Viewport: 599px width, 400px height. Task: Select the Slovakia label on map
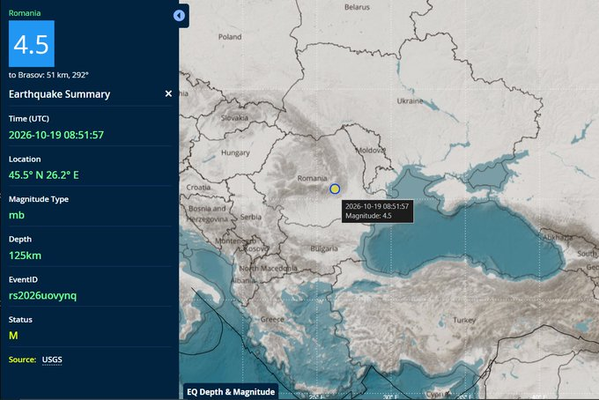(235, 118)
